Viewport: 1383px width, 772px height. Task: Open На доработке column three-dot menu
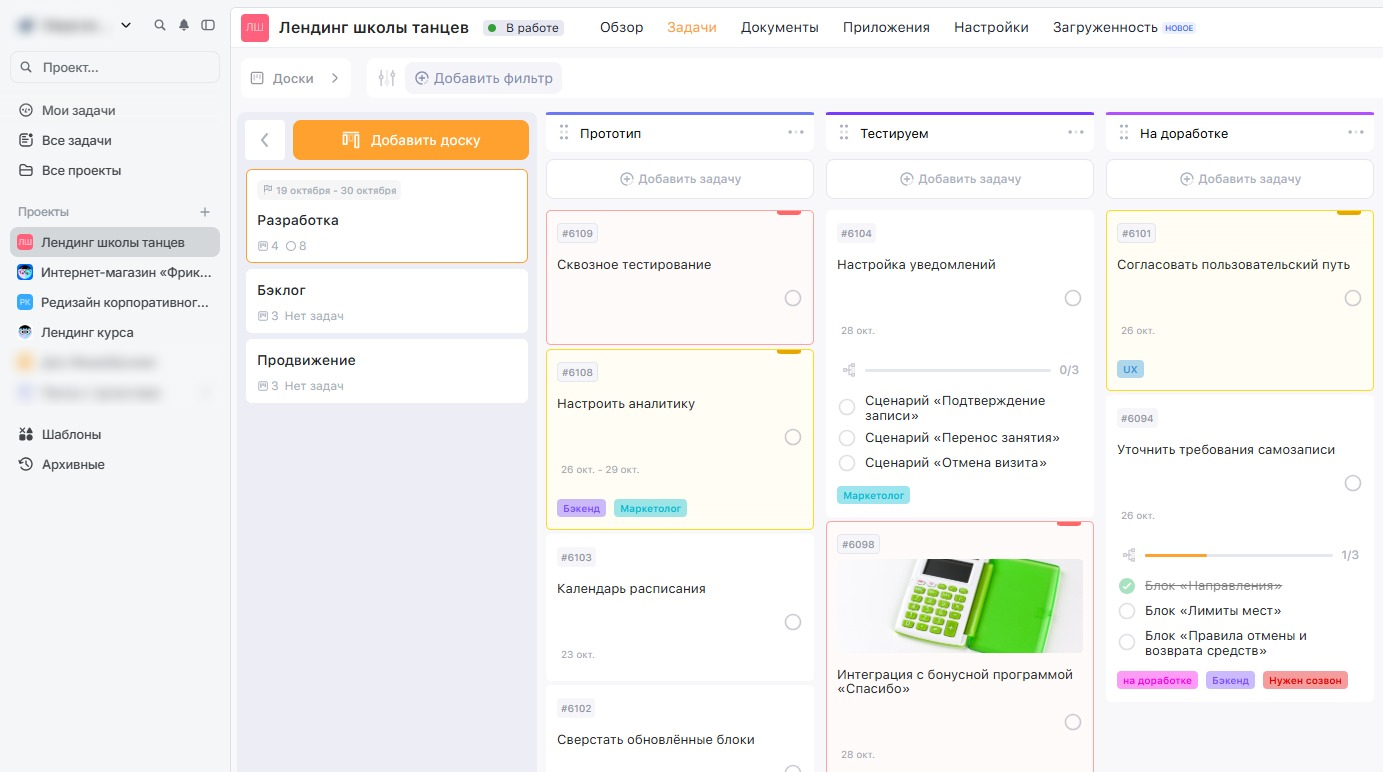(x=1356, y=133)
